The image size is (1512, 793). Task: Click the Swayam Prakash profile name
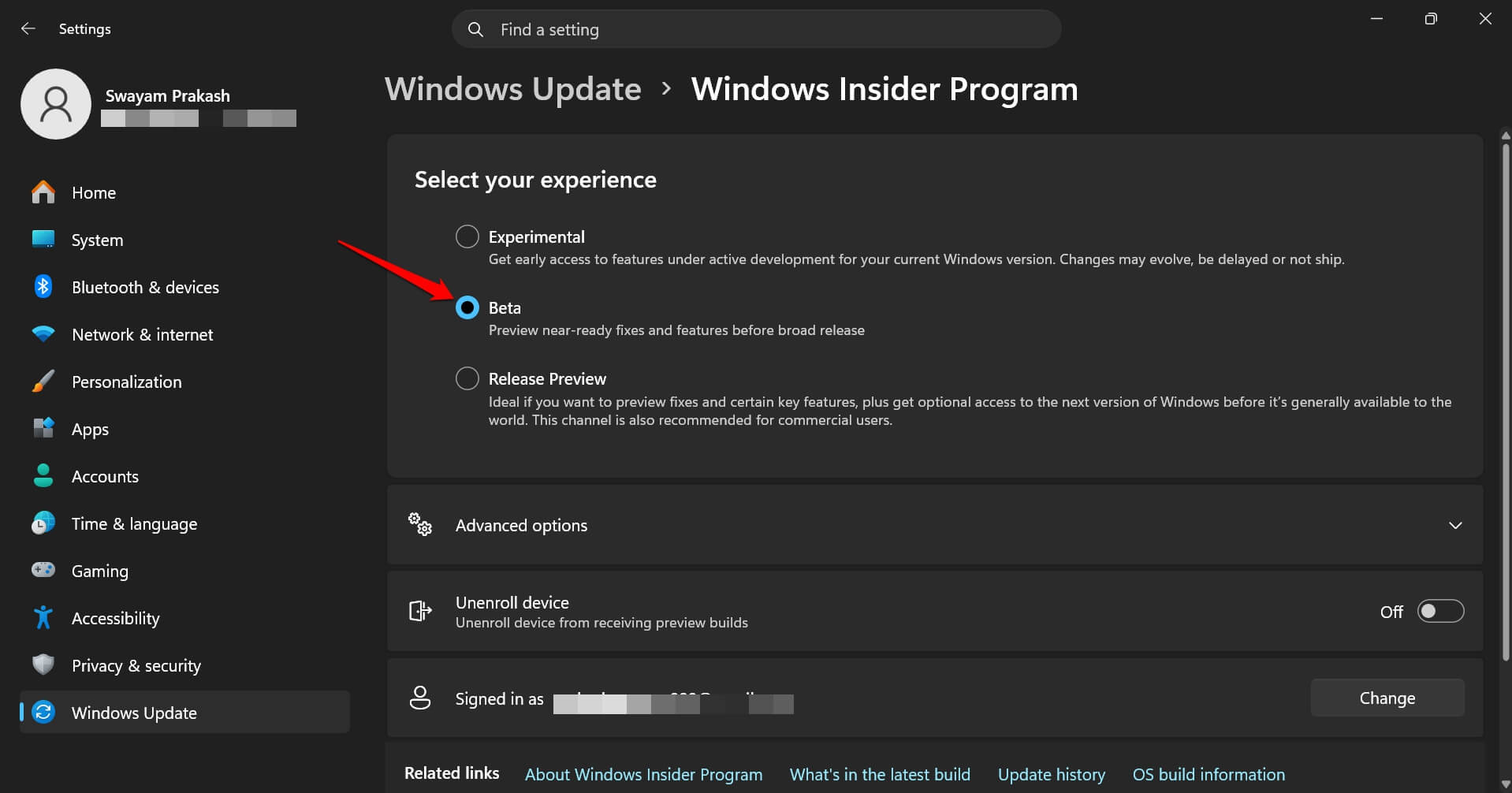click(x=168, y=96)
